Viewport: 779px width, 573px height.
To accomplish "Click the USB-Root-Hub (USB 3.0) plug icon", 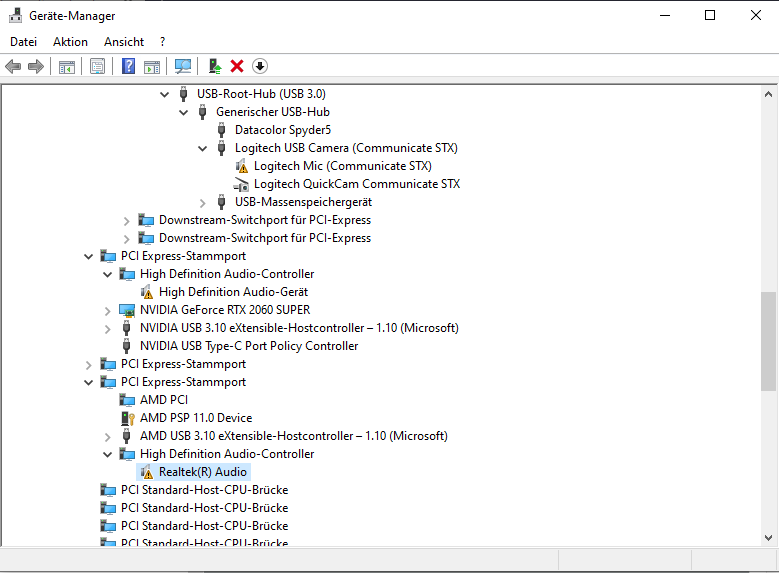I will click(183, 94).
